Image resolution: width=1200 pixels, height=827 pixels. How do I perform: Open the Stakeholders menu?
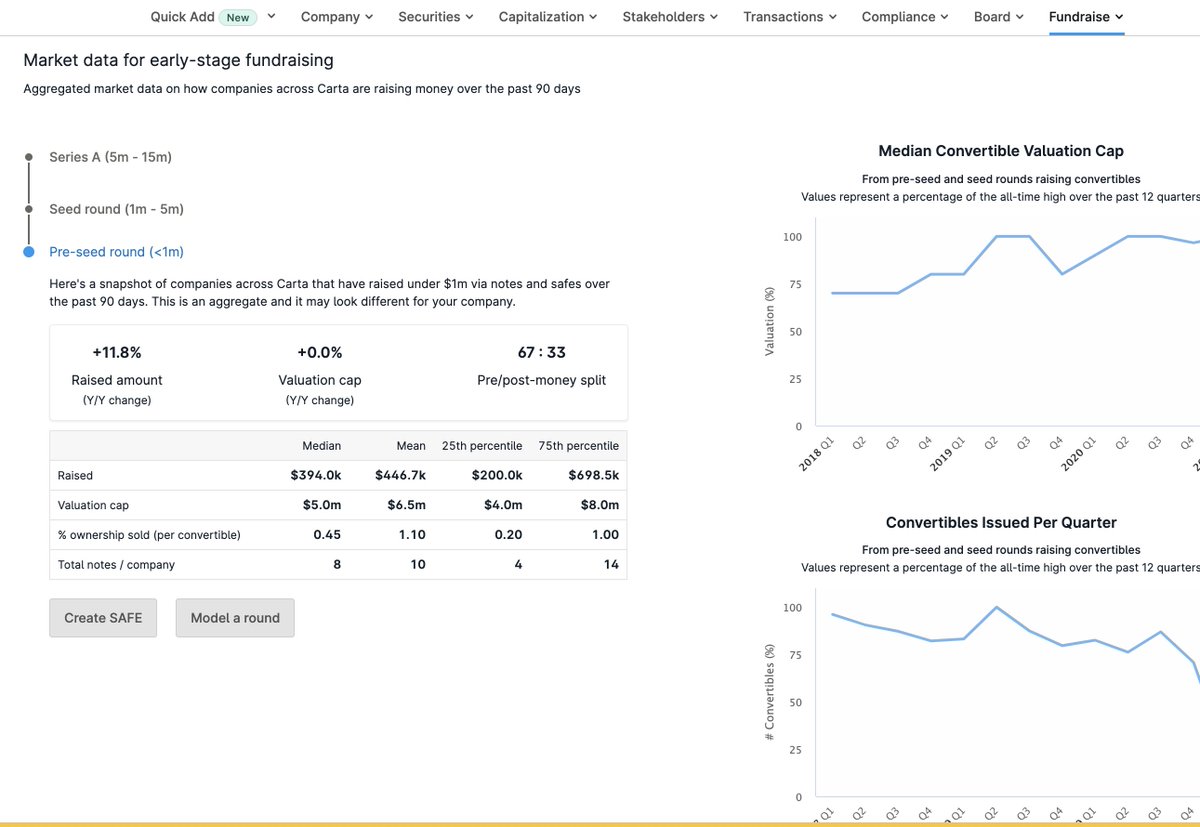(x=670, y=17)
